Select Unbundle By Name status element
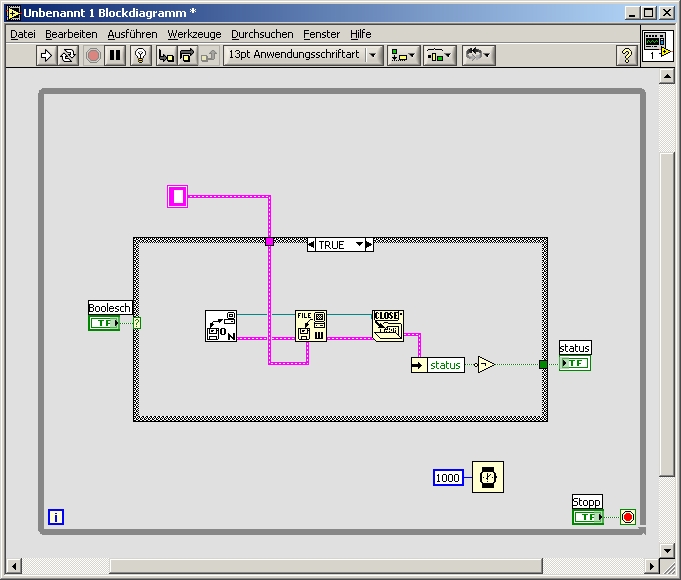Viewport: 681px width, 580px height. pyautogui.click(x=438, y=365)
